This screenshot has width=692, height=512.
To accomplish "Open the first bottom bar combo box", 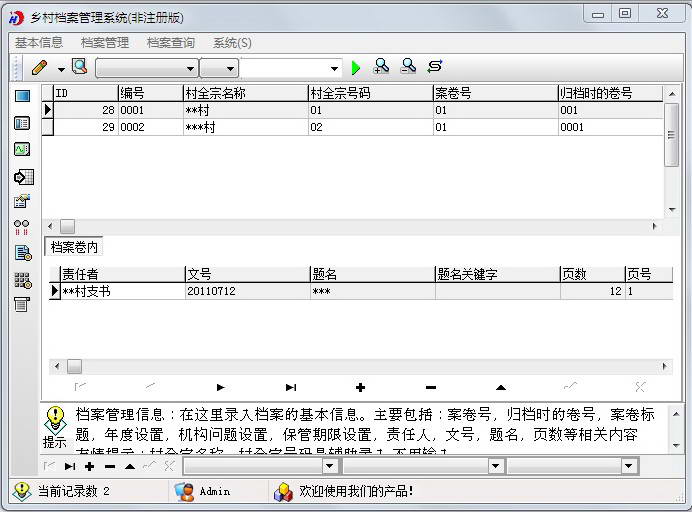I will [x=329, y=466].
